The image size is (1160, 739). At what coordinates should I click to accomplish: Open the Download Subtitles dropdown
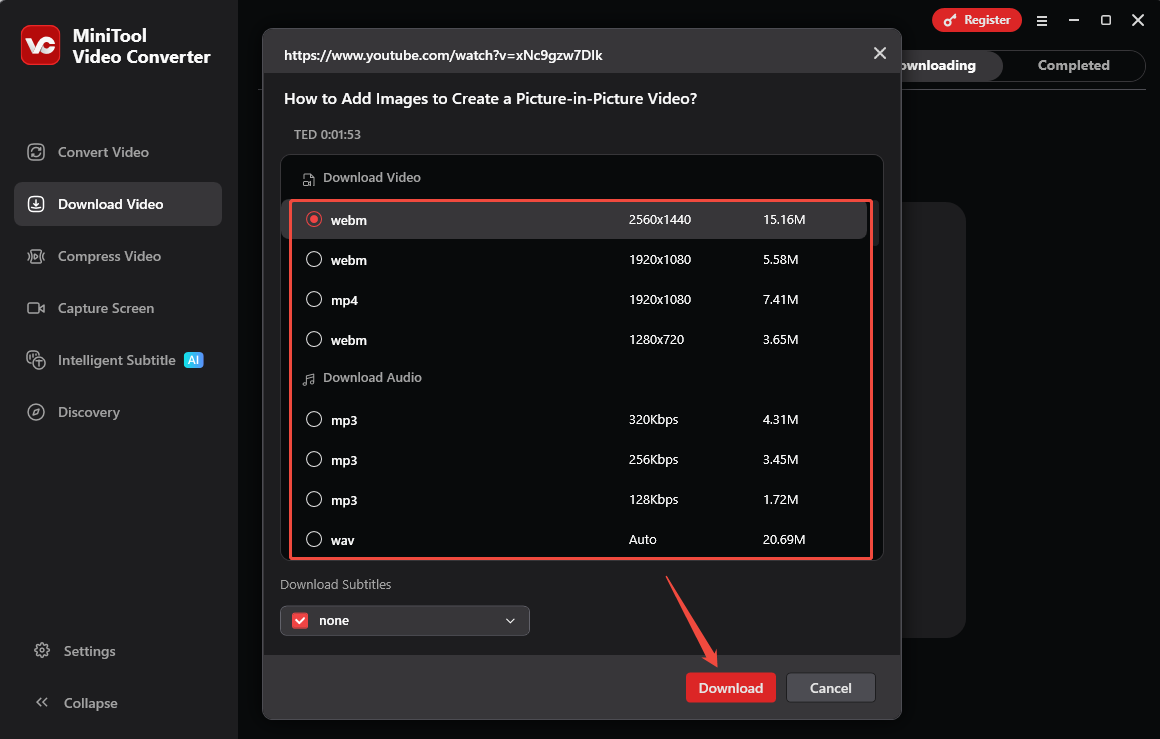click(404, 620)
